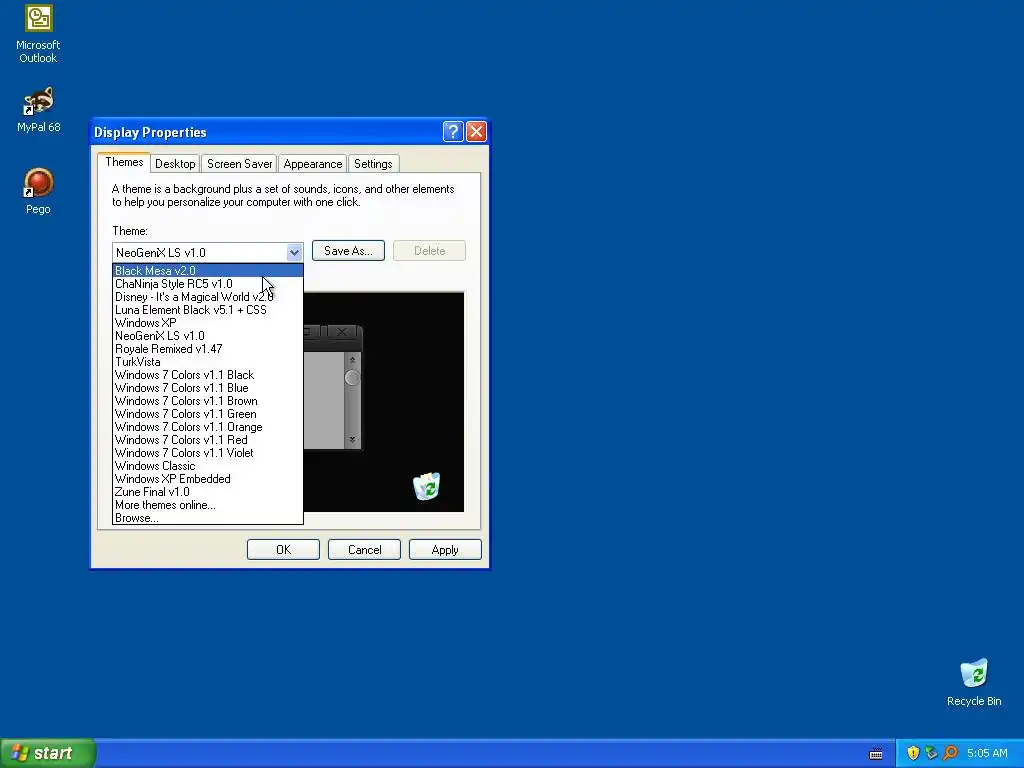
Task: Choose Black Mesa v2.0 theme
Action: click(x=208, y=270)
